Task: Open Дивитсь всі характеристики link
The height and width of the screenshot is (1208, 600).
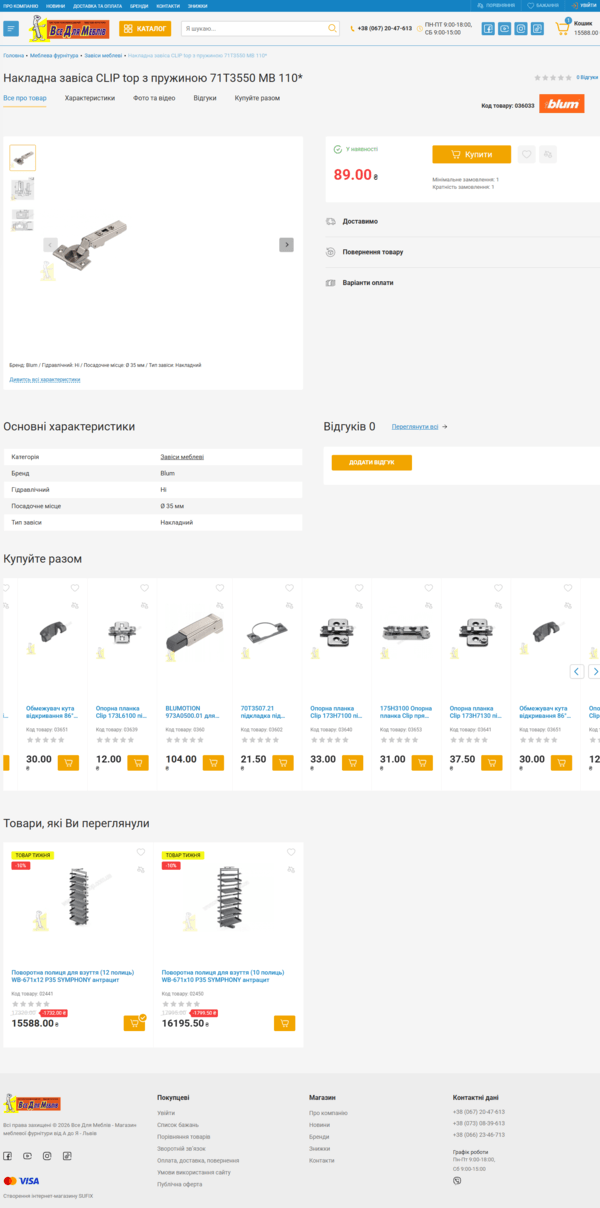Action: click(x=45, y=379)
